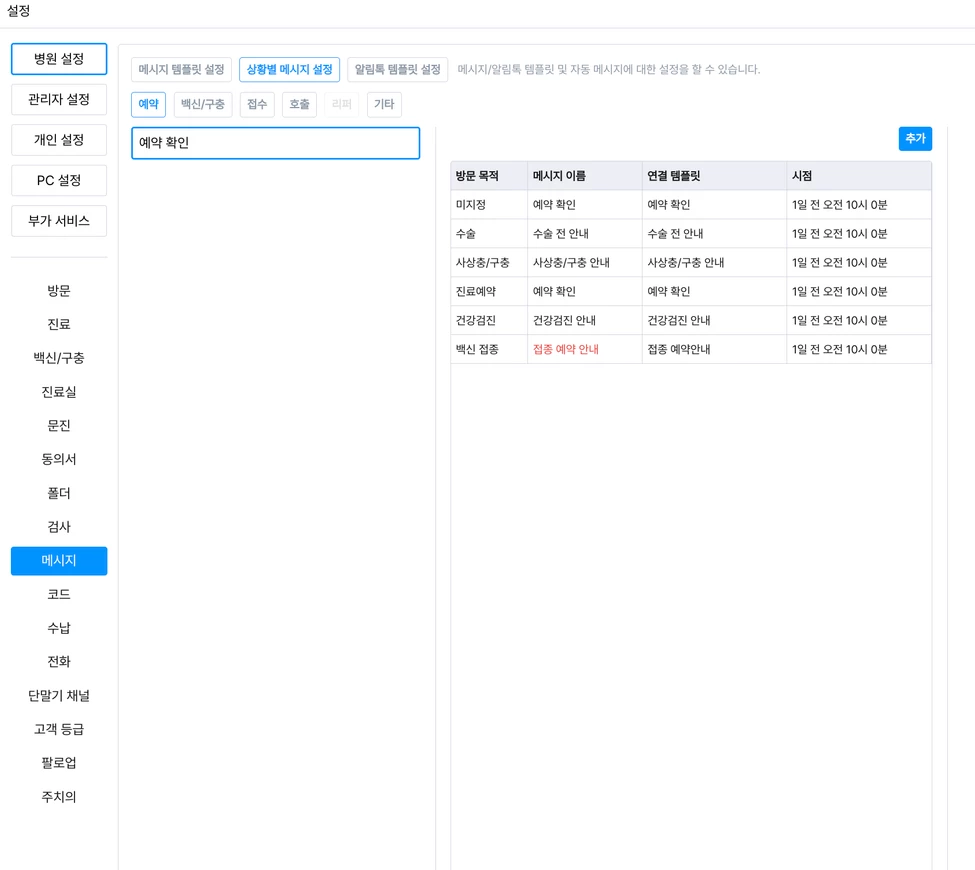This screenshot has width=975, height=870.
Task: Open 문진 settings in sidebar
Action: [x=59, y=426]
